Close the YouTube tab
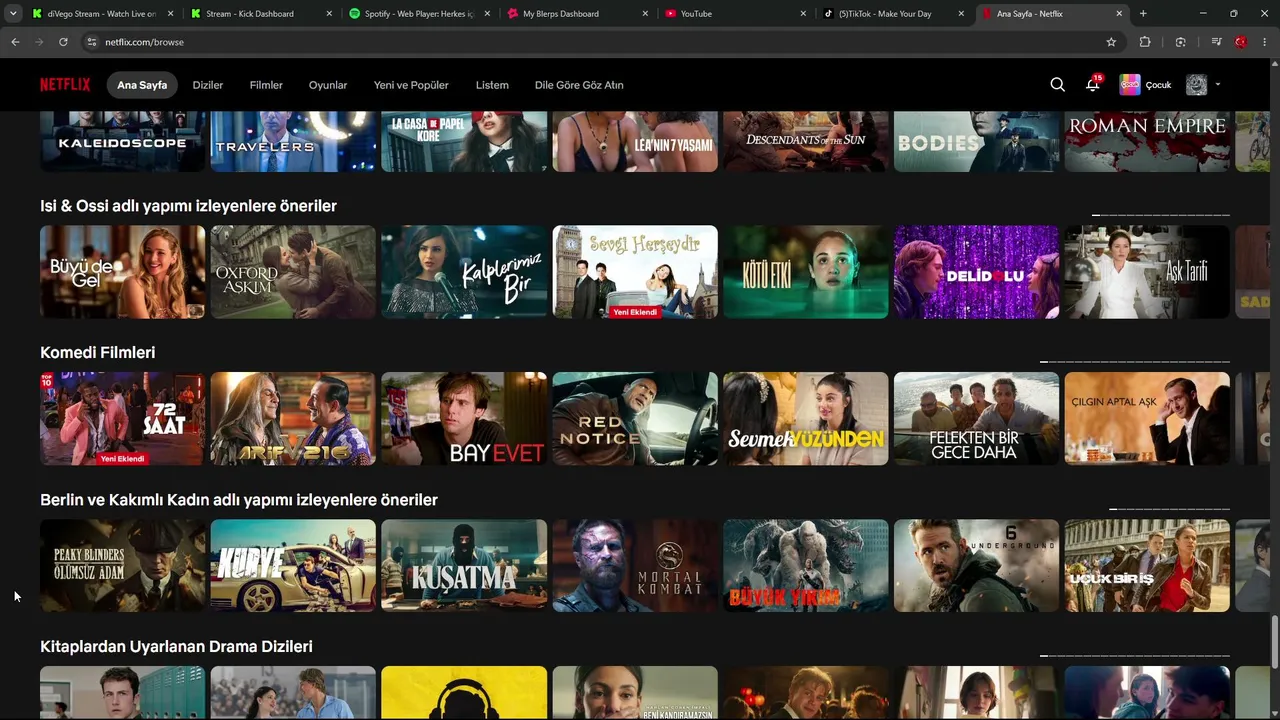This screenshot has height=720, width=1280. [803, 14]
